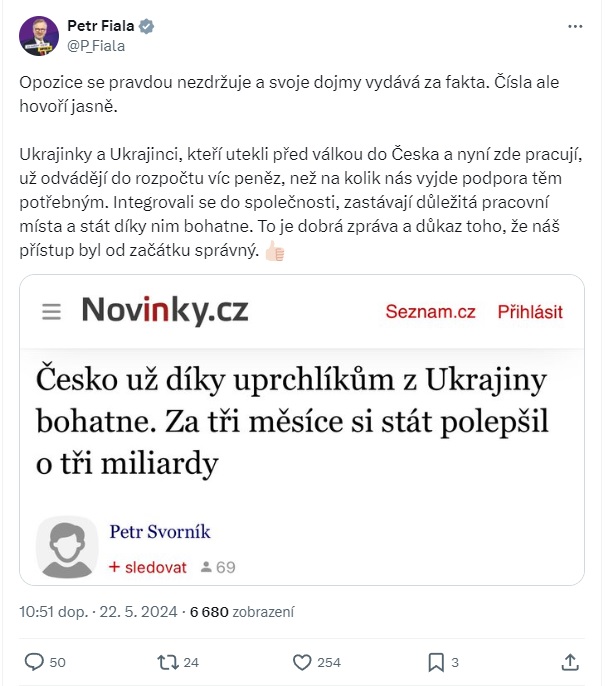
Task: Click the blue verified badge
Action: click(146, 26)
